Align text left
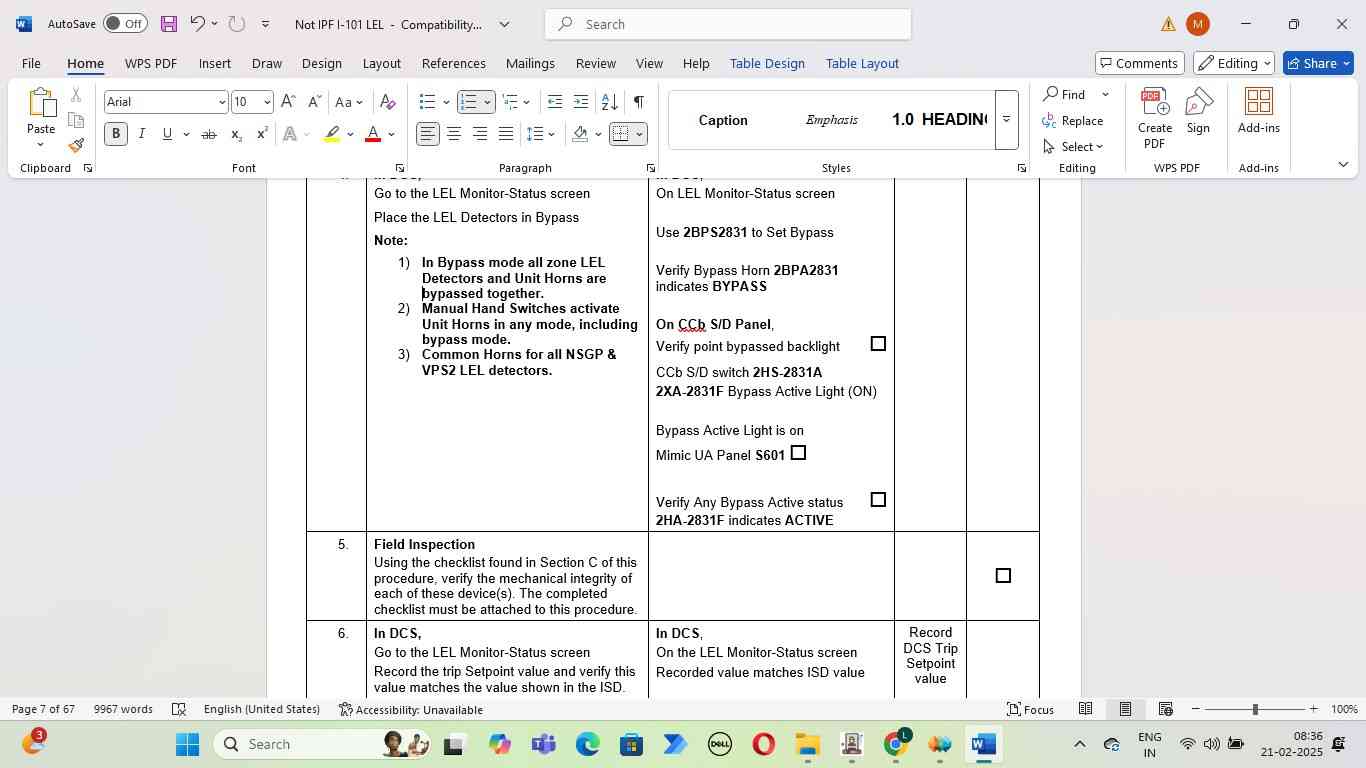 pyautogui.click(x=428, y=134)
